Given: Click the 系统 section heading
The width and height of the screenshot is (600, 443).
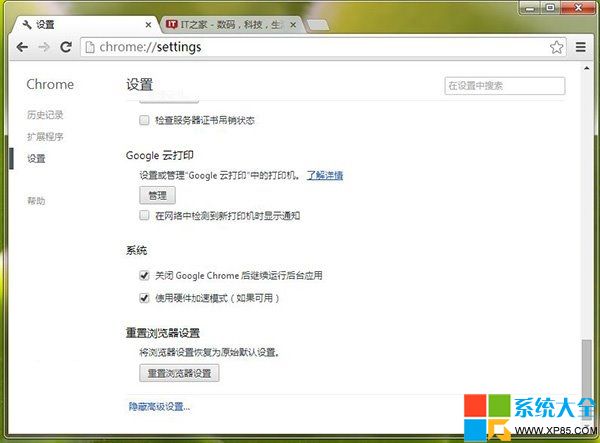Looking at the screenshot, I should click(x=136, y=250).
